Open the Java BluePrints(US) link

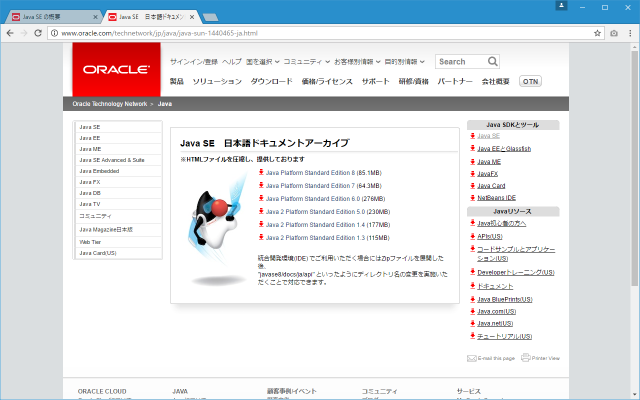click(x=505, y=300)
